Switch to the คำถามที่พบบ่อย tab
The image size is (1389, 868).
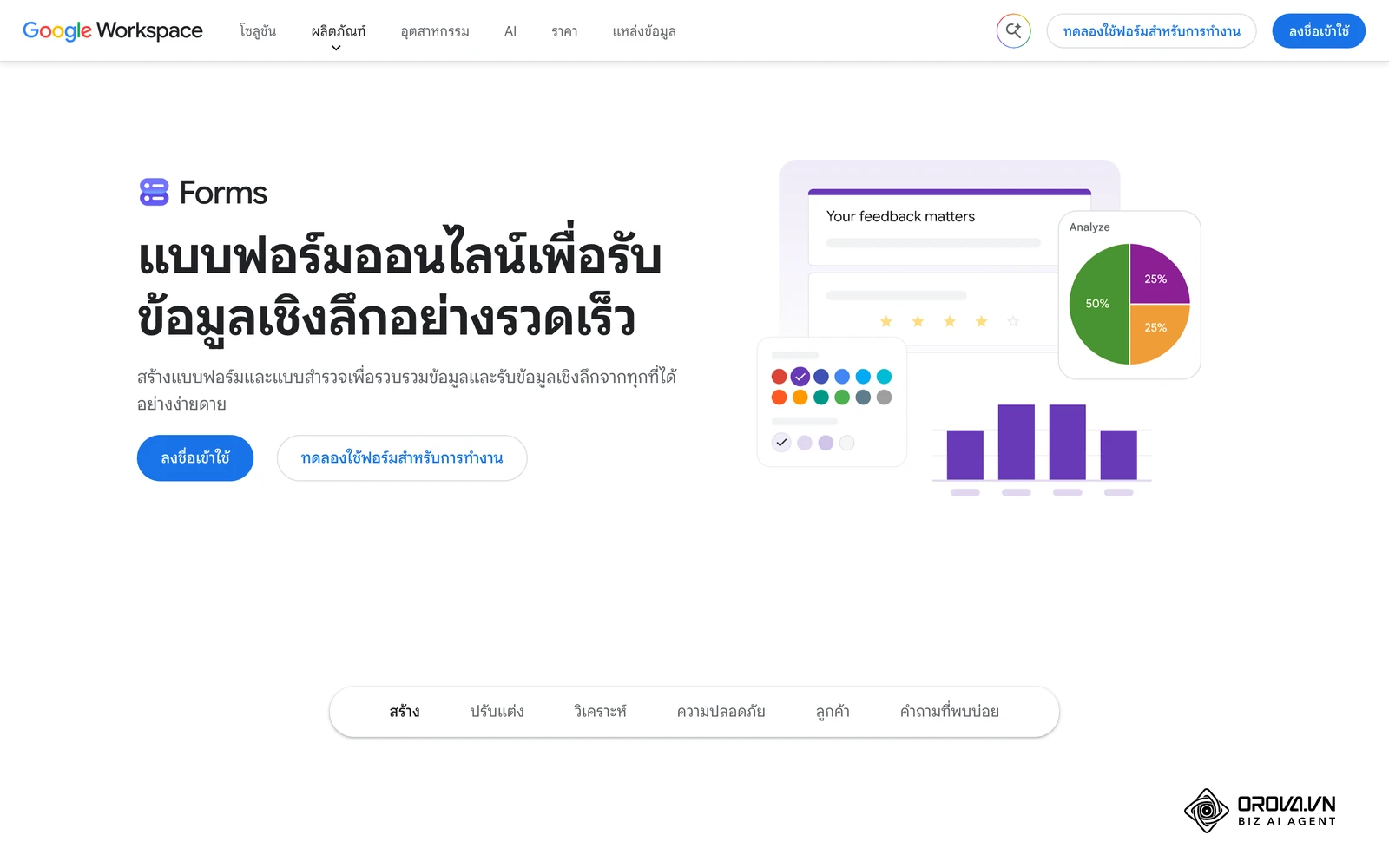[950, 712]
